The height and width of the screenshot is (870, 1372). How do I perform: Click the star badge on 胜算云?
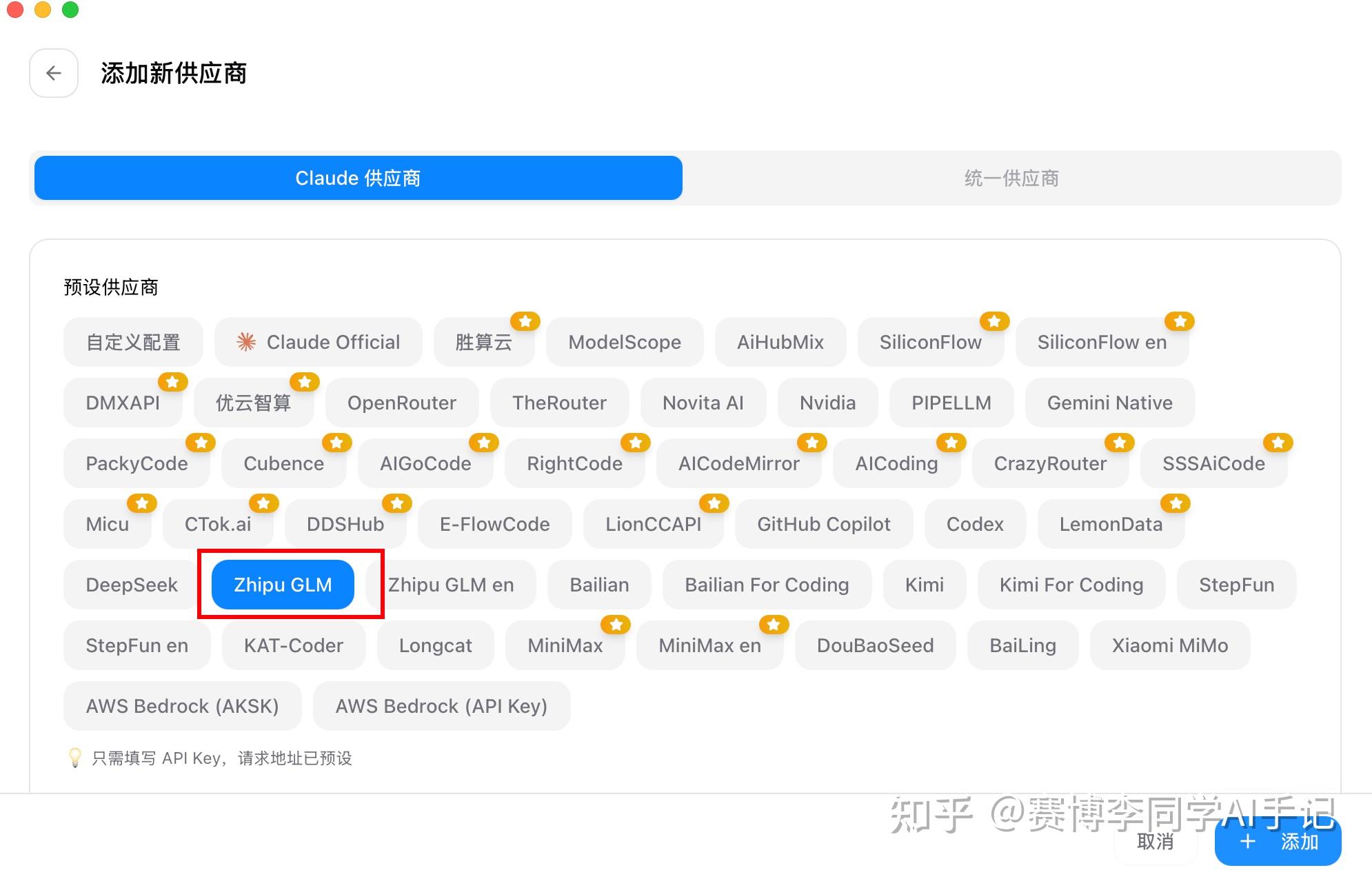[x=525, y=321]
